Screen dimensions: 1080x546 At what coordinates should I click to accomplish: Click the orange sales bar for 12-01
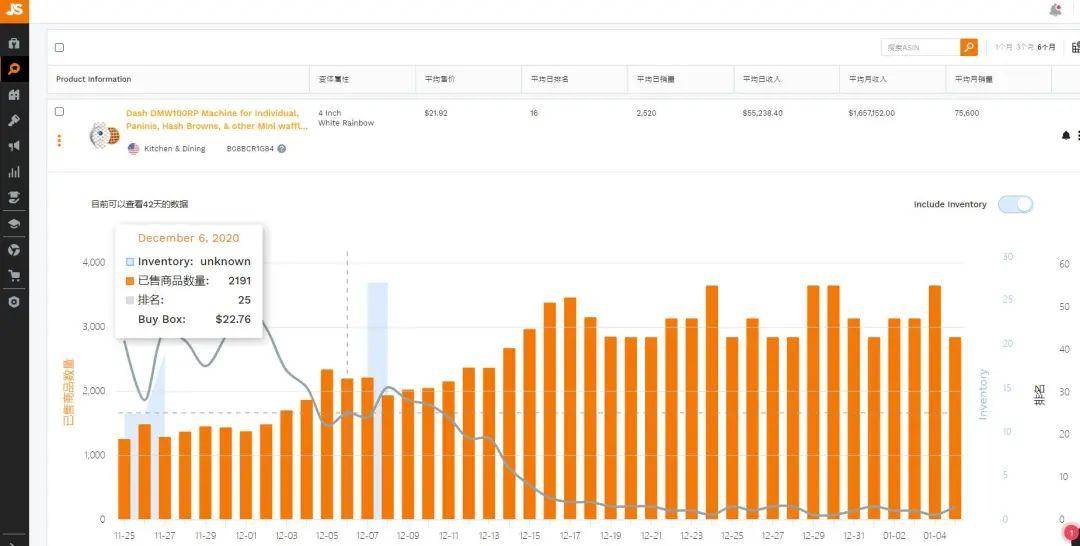(x=246, y=475)
